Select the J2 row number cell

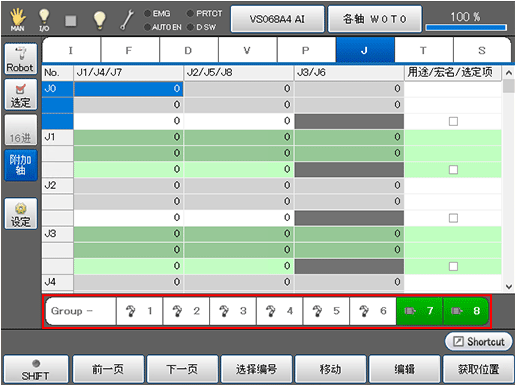(57, 185)
